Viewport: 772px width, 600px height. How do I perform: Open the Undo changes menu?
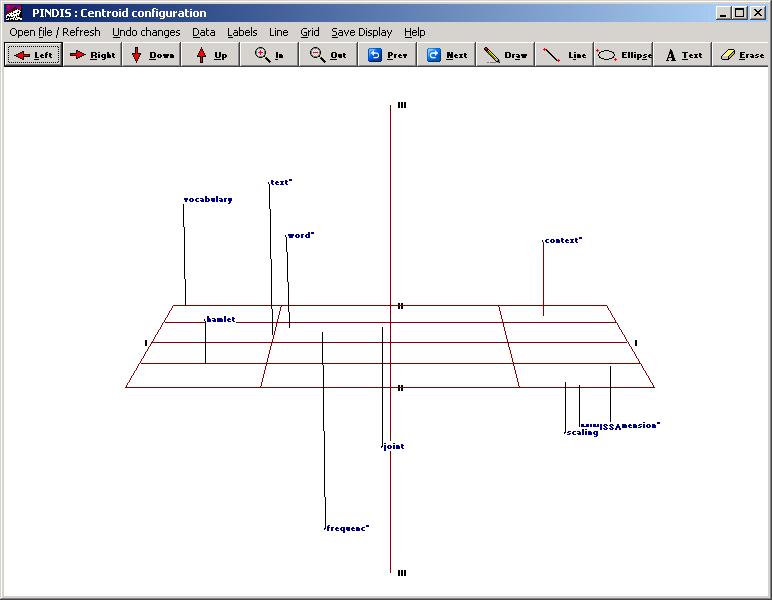click(x=146, y=32)
